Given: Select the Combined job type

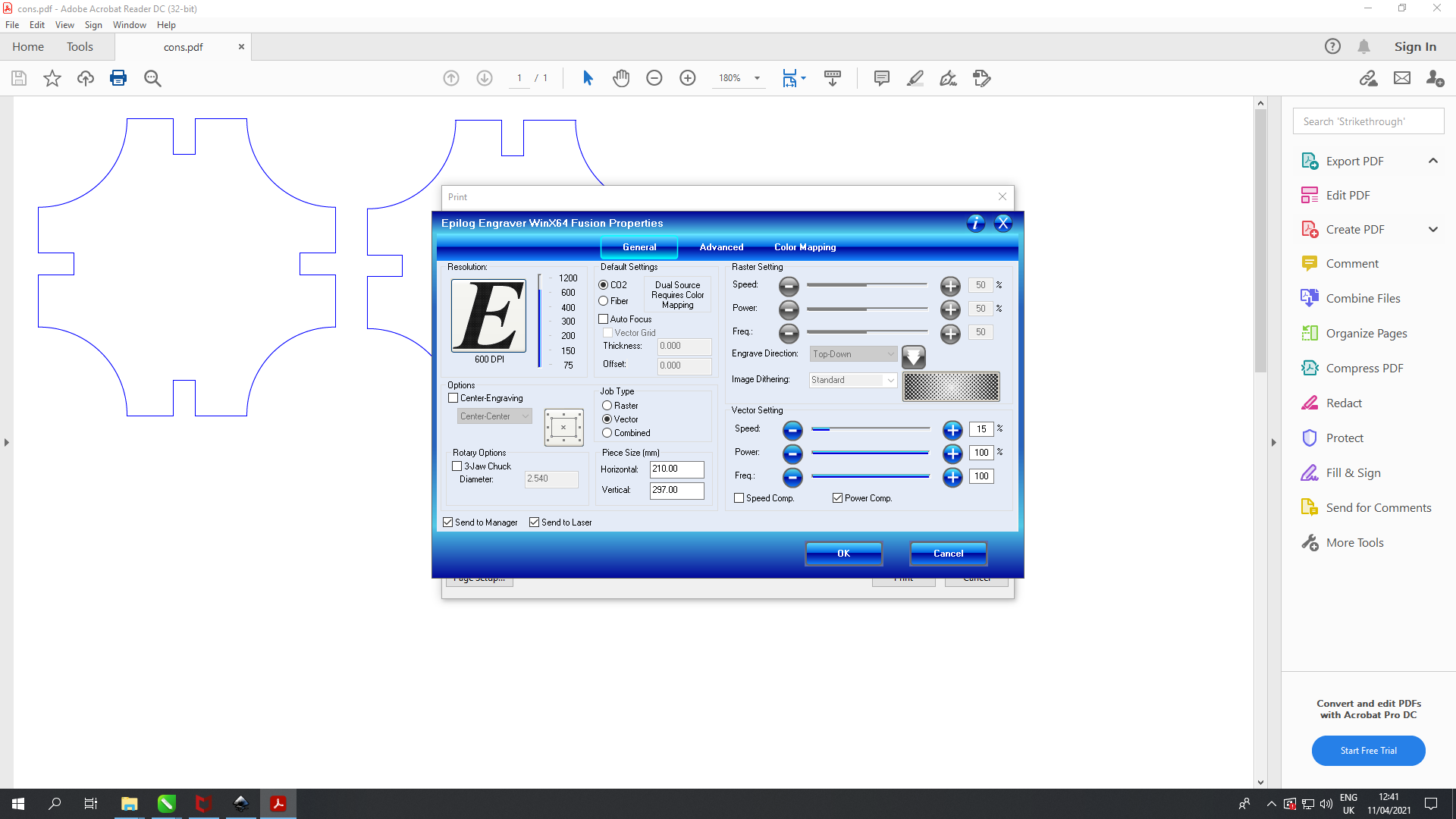Looking at the screenshot, I should click(607, 433).
